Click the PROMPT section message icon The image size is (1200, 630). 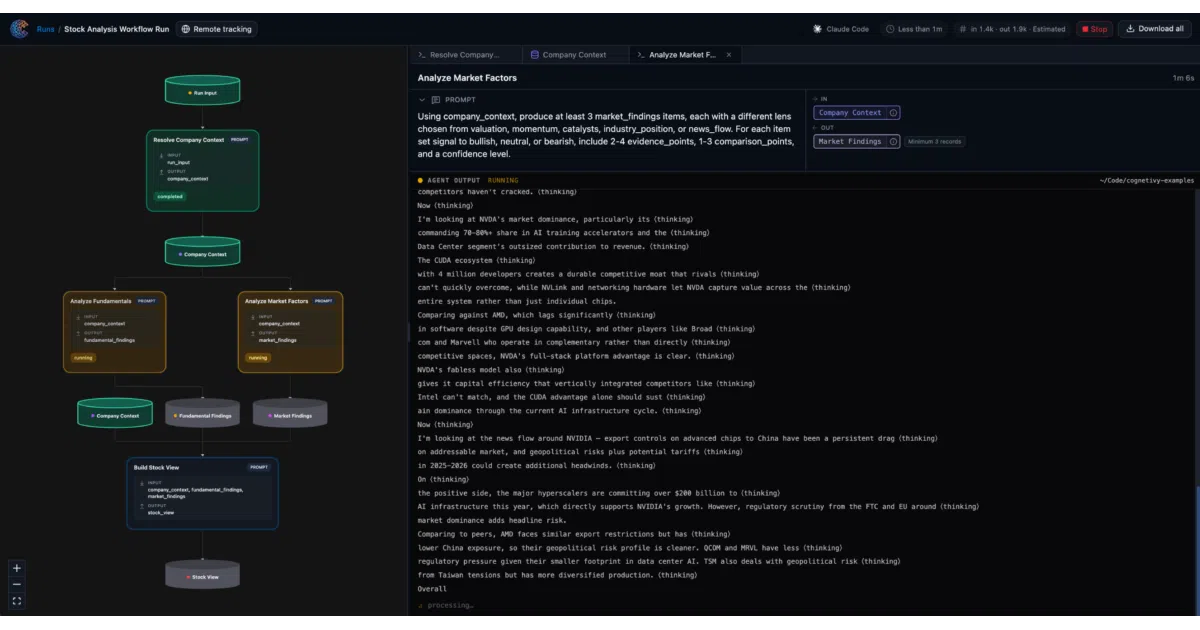tap(436, 100)
